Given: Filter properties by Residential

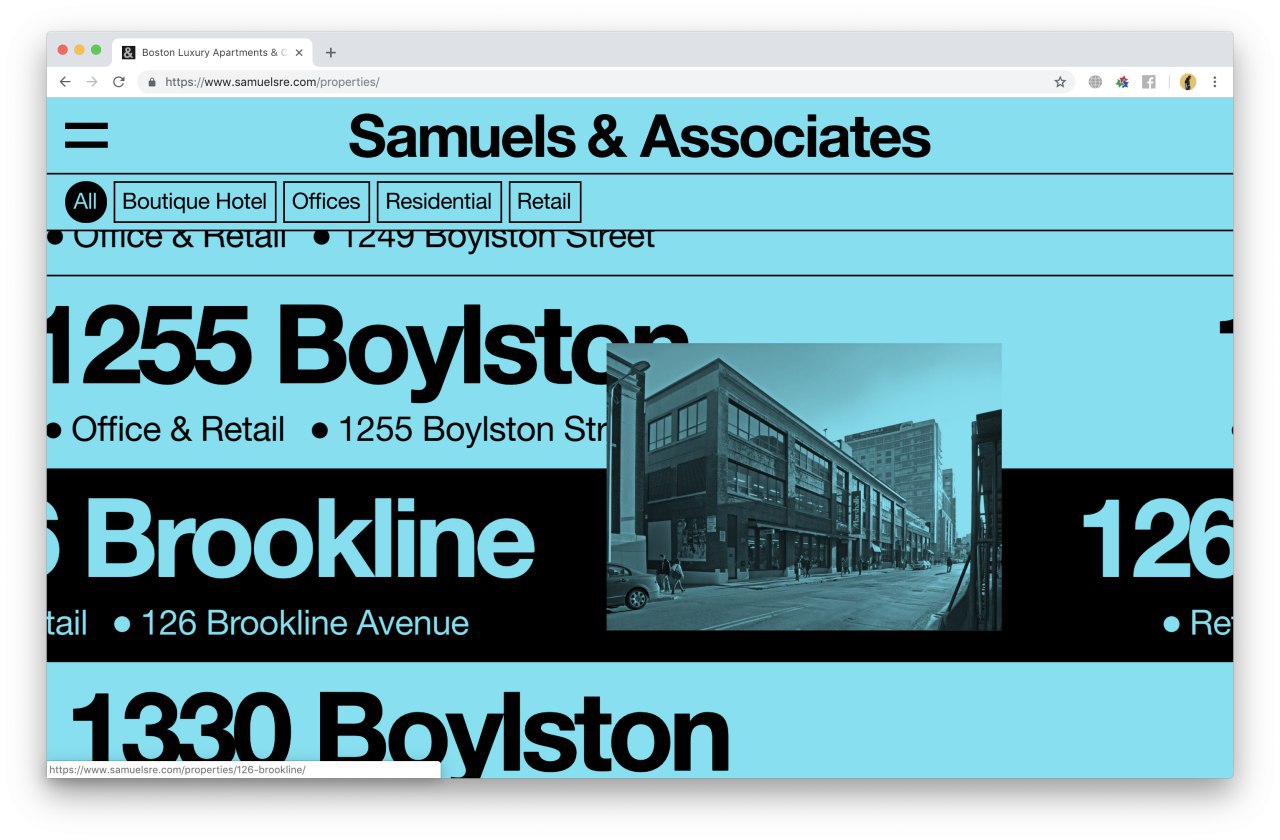Looking at the screenshot, I should (439, 202).
